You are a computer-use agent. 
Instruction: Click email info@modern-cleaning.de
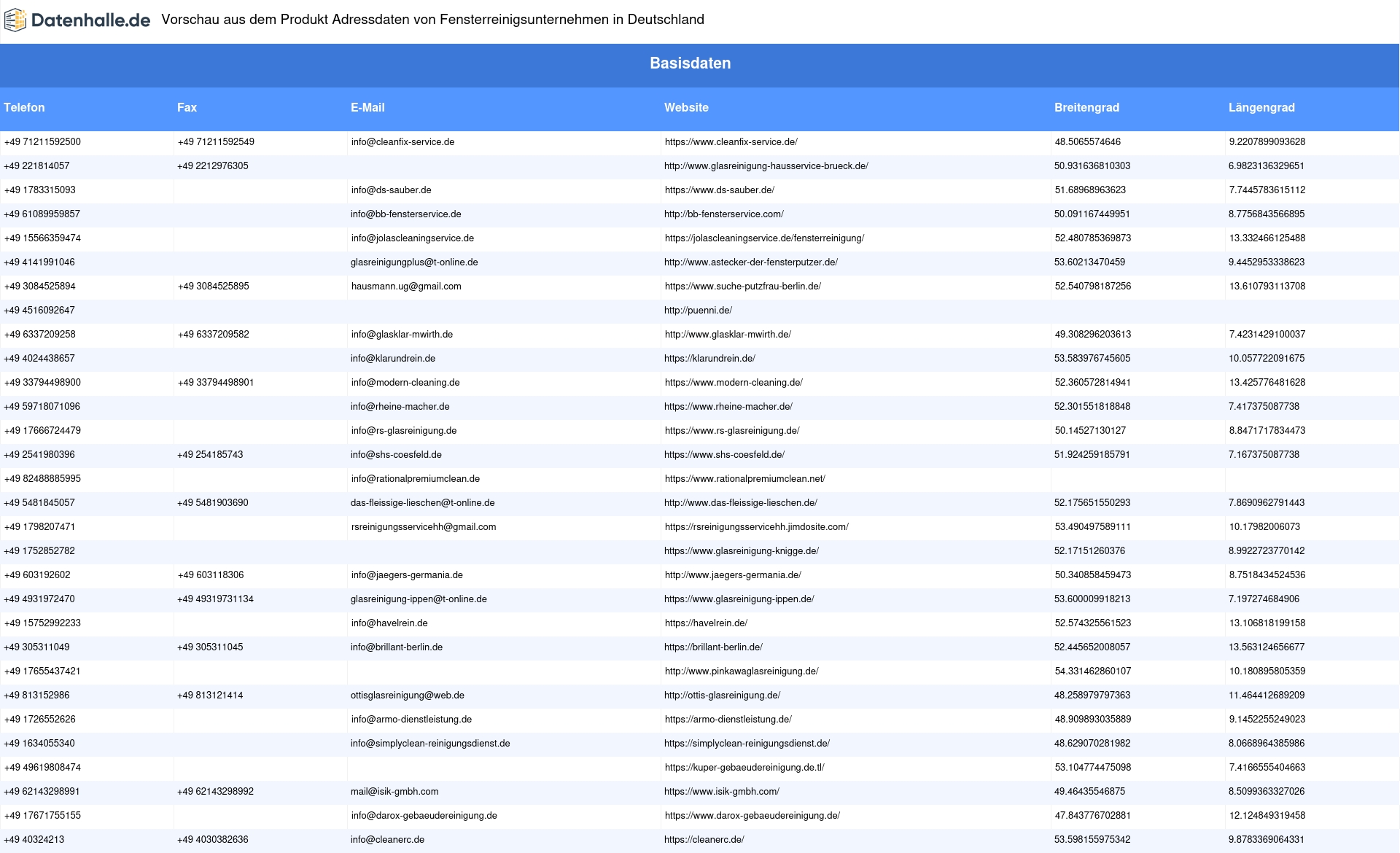point(405,383)
